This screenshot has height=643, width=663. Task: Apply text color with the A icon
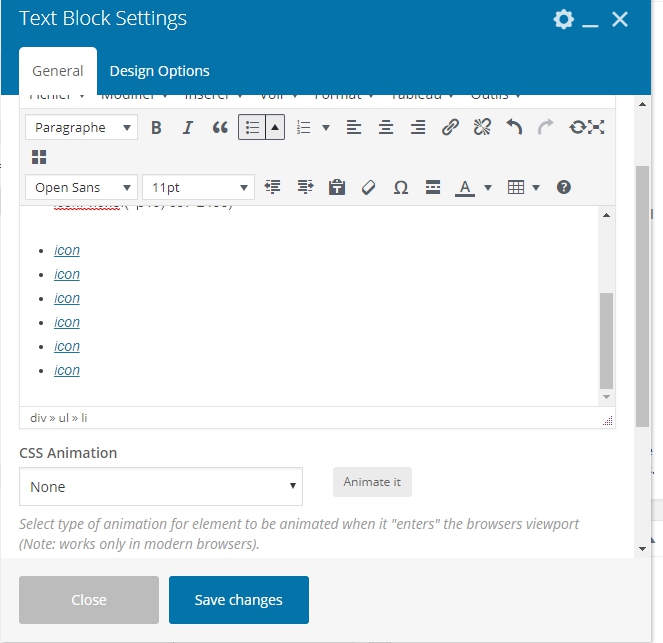465,187
